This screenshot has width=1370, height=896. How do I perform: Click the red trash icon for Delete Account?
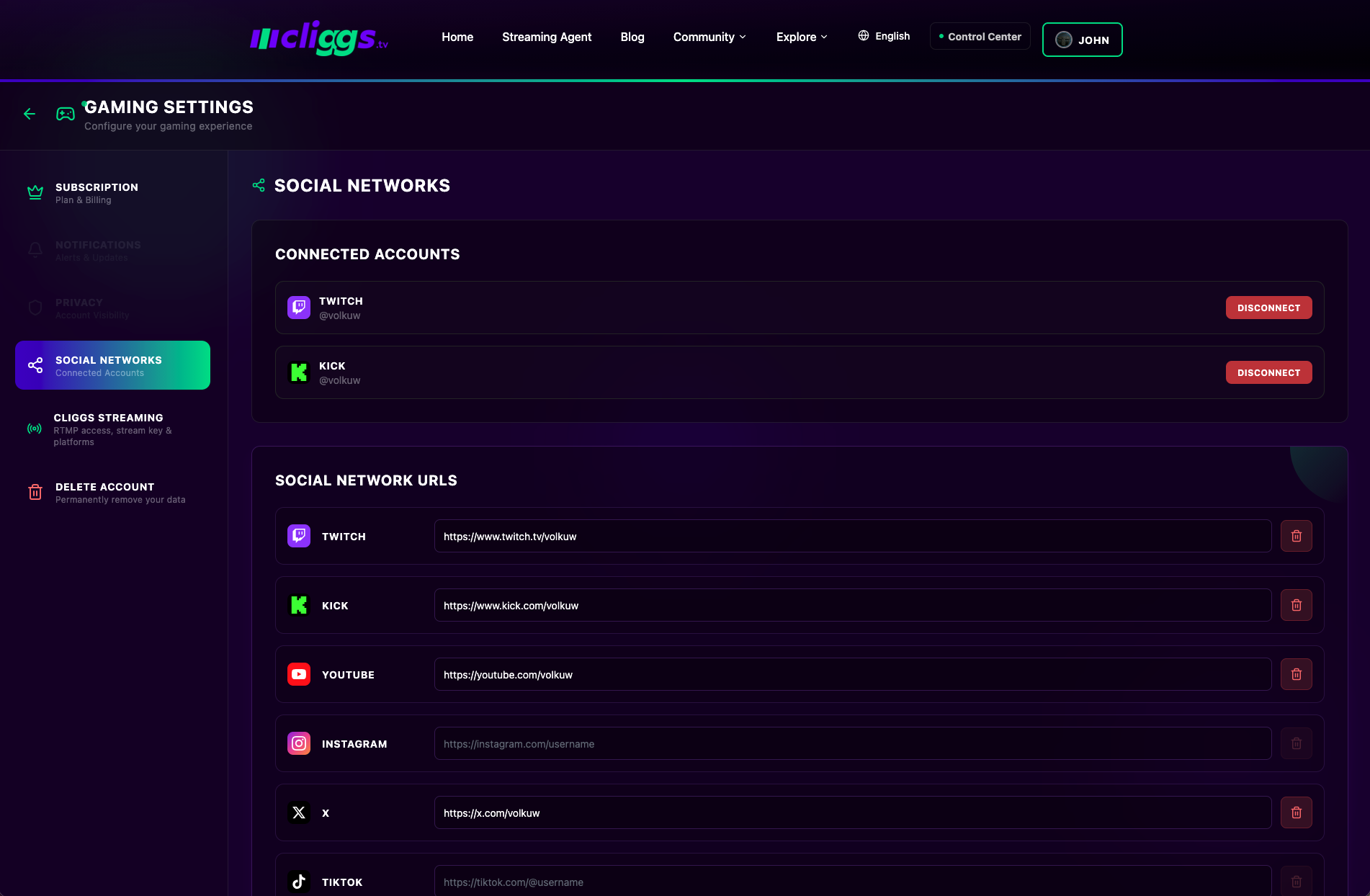(35, 492)
